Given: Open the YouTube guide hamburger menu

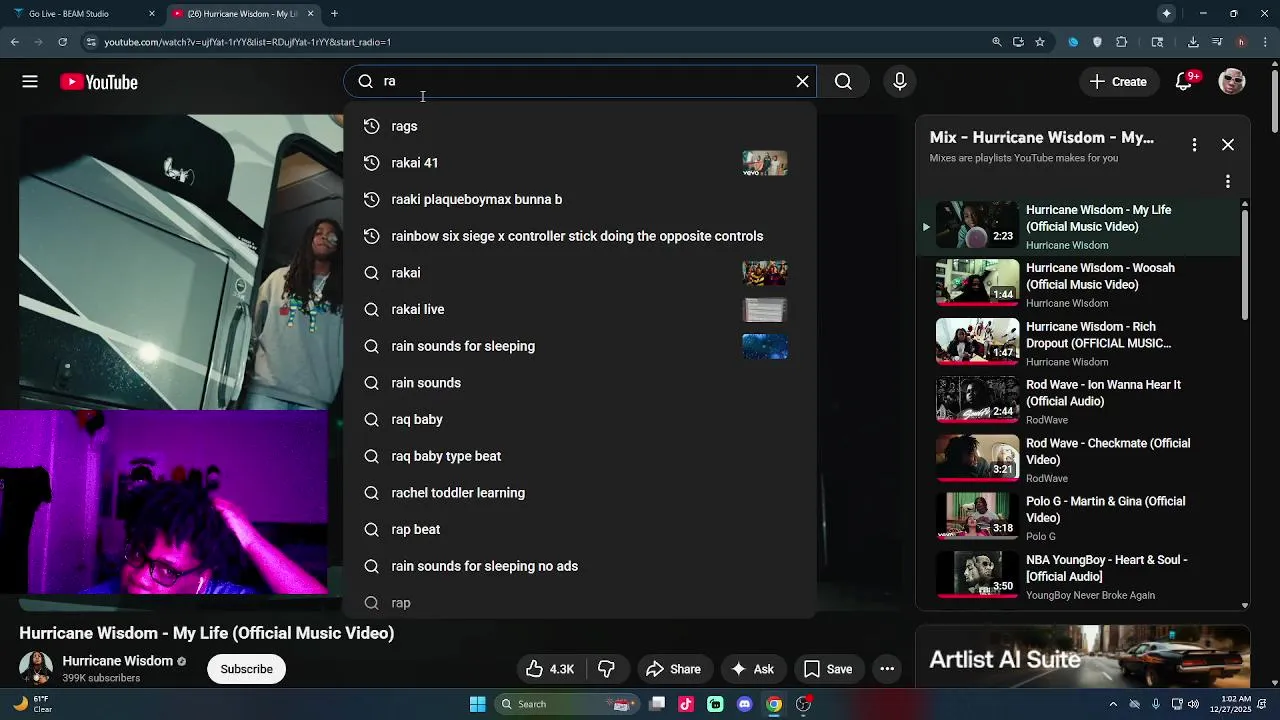Looking at the screenshot, I should click(x=30, y=82).
